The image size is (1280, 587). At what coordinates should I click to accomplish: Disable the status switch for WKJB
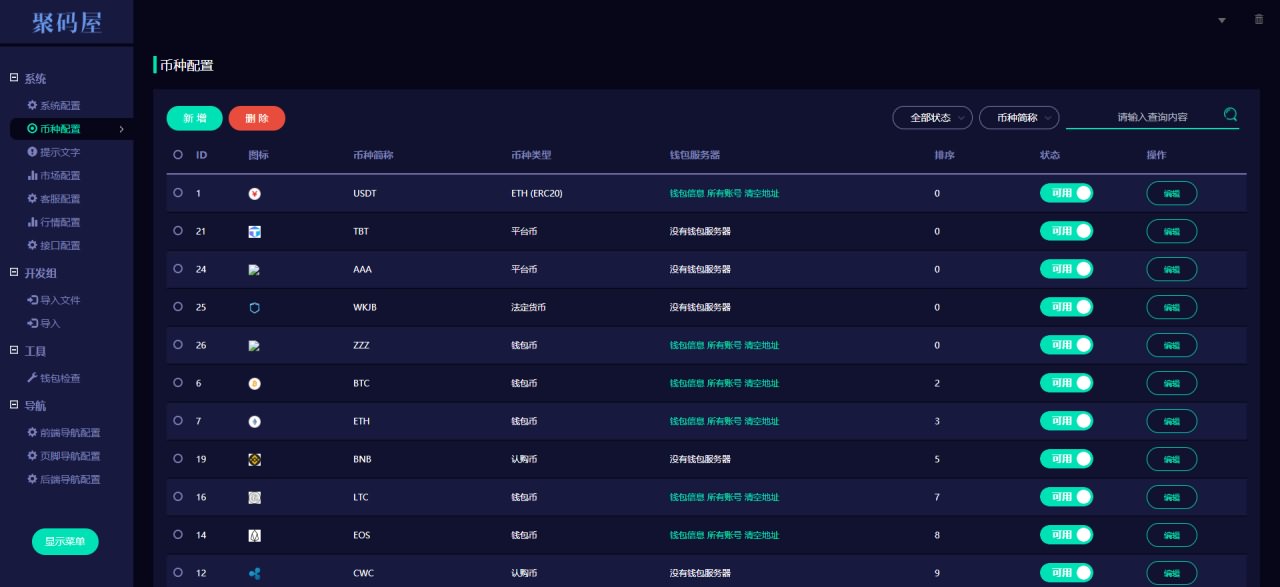tap(1066, 307)
